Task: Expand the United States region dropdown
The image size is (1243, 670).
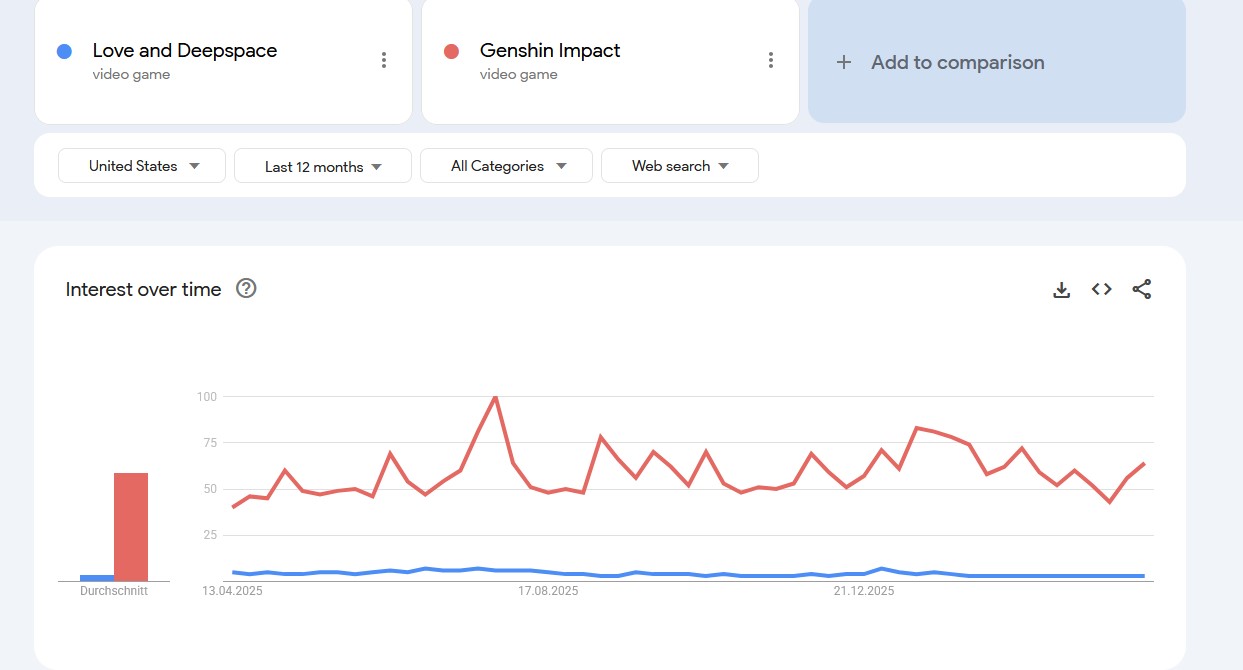Action: [x=144, y=166]
